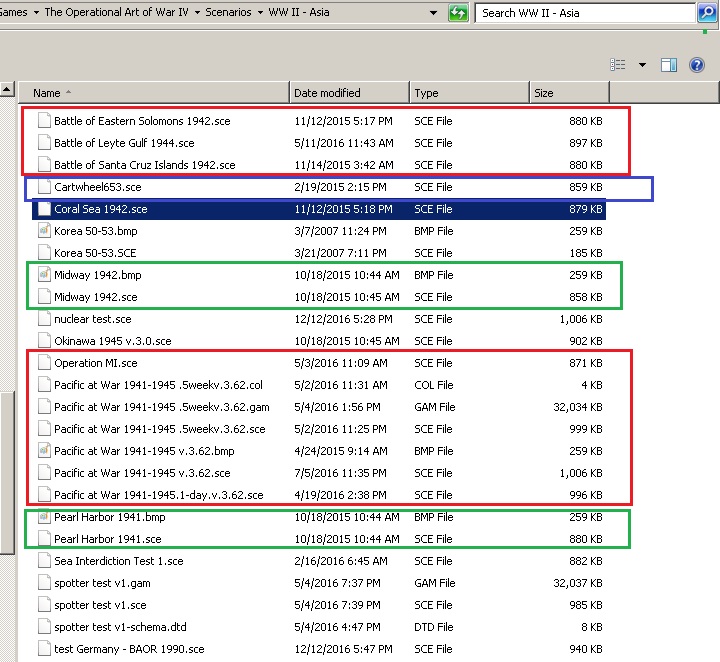Viewport: 720px width, 662px height.
Task: Click date 12/12/2016 5:28 PM
Action: 343,319
